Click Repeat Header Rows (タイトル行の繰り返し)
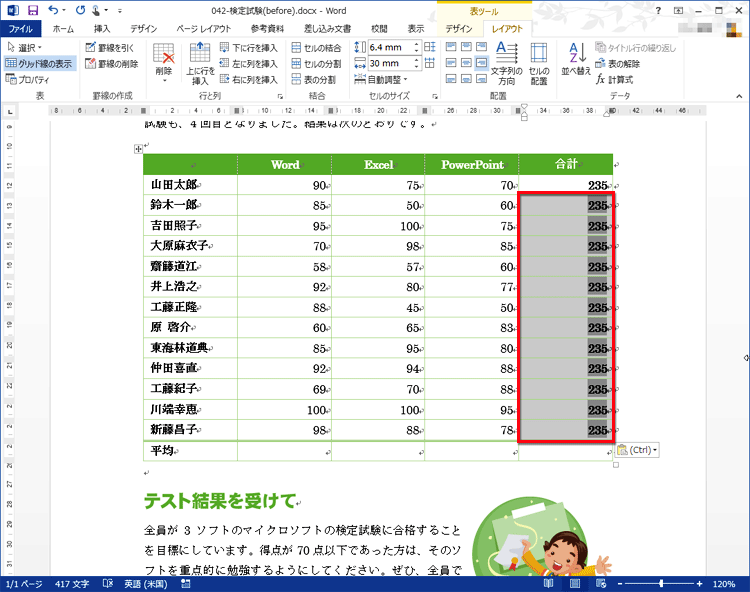This screenshot has height=592, width=750. pyautogui.click(x=636, y=48)
